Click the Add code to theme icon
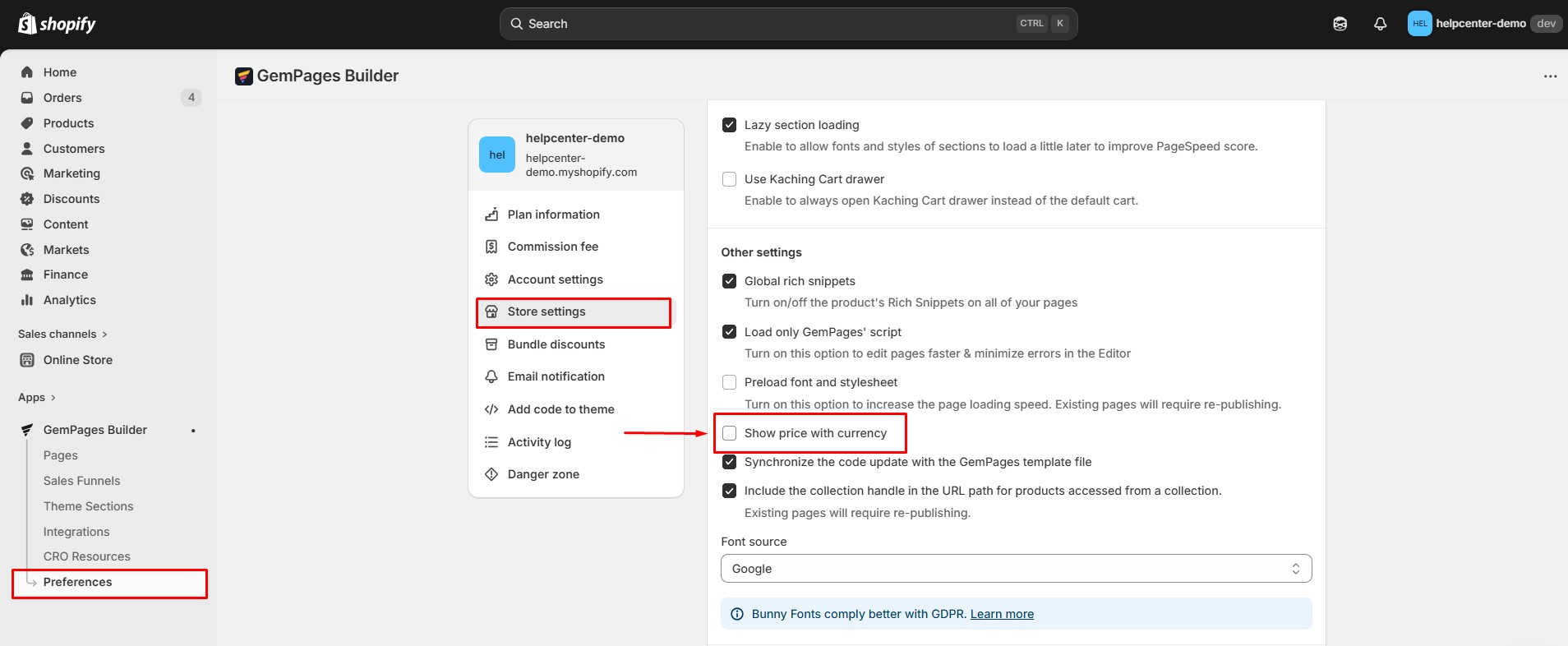Image resolution: width=1568 pixels, height=646 pixels. pos(491,409)
